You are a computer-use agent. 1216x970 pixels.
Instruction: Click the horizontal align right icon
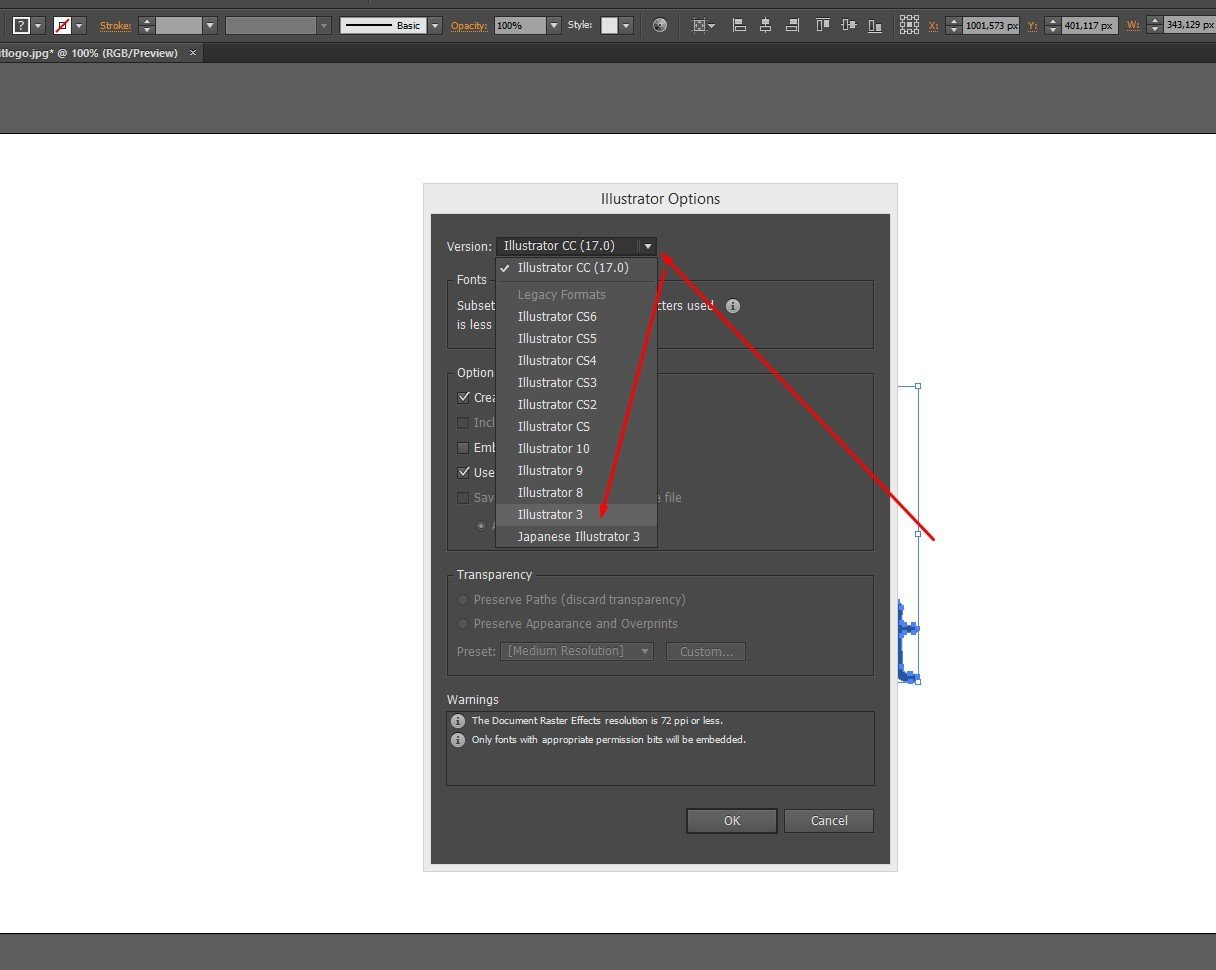792,25
